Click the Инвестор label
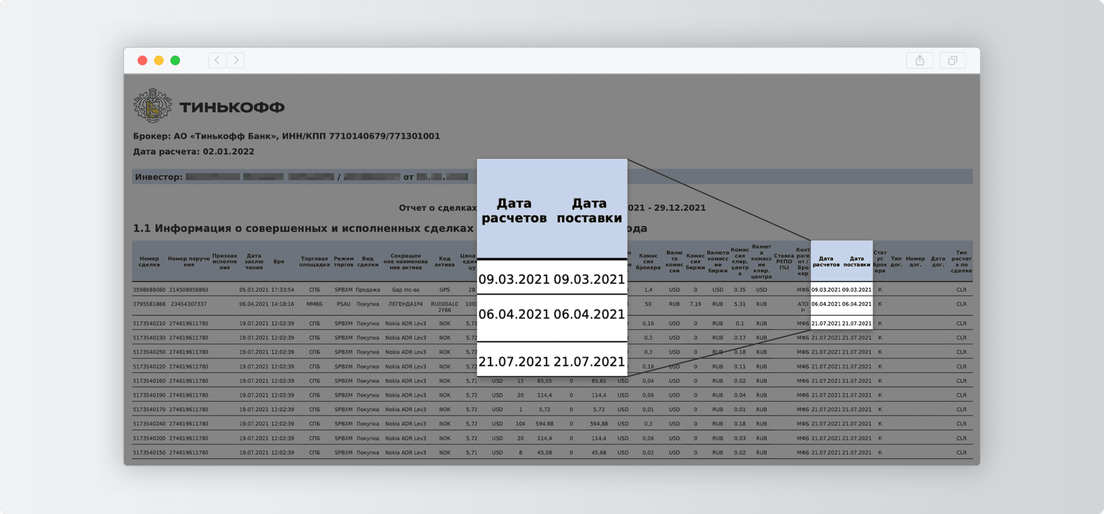 pos(158,177)
